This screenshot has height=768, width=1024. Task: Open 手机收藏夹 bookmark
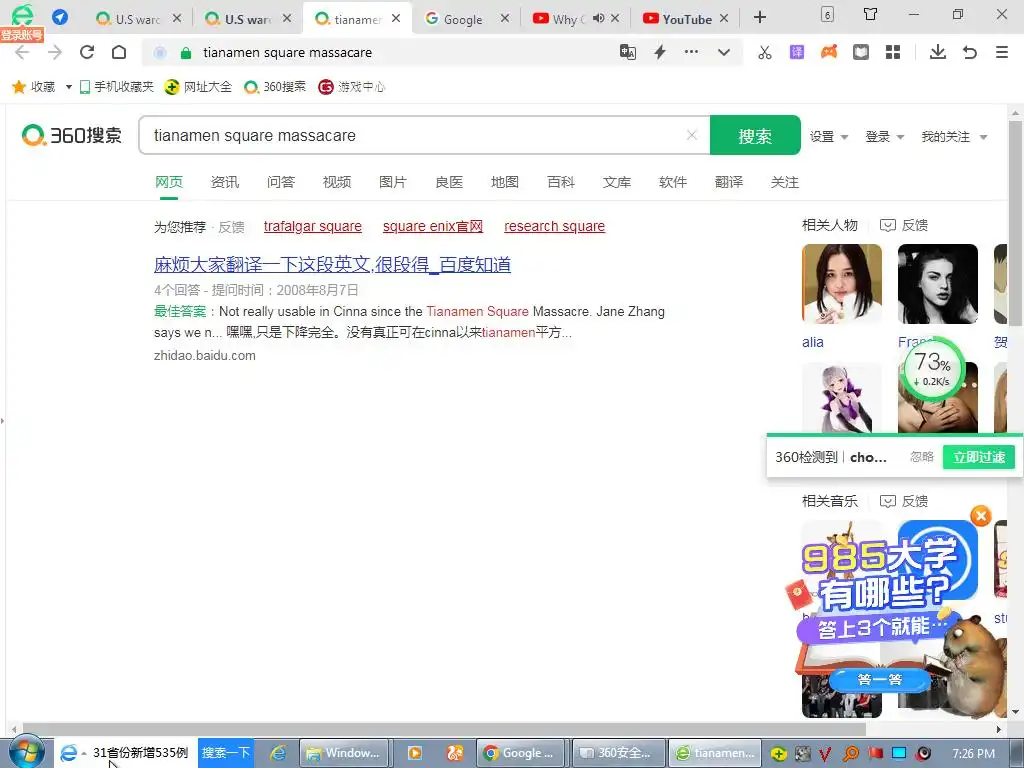(116, 87)
